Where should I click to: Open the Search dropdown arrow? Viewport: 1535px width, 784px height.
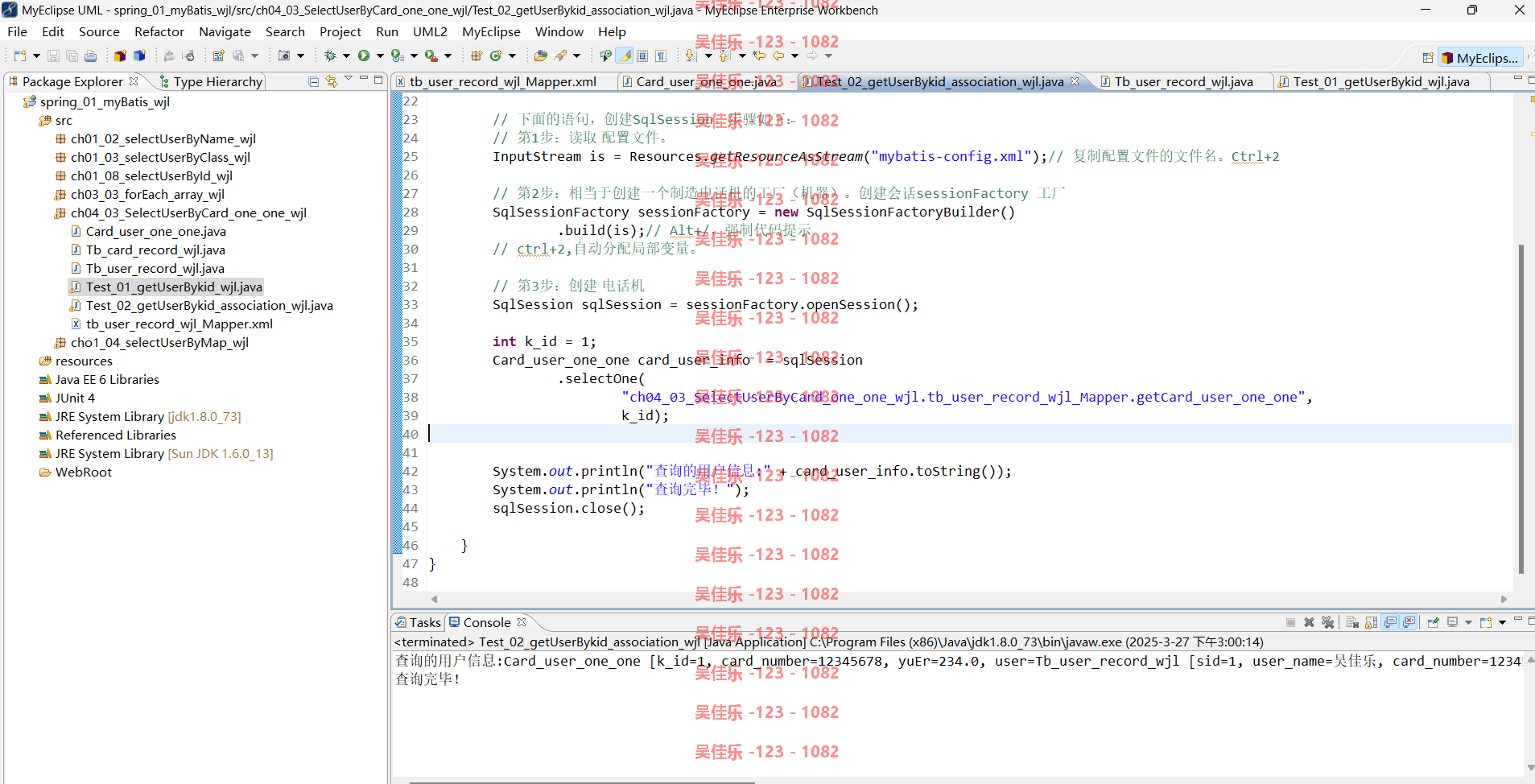[576, 56]
